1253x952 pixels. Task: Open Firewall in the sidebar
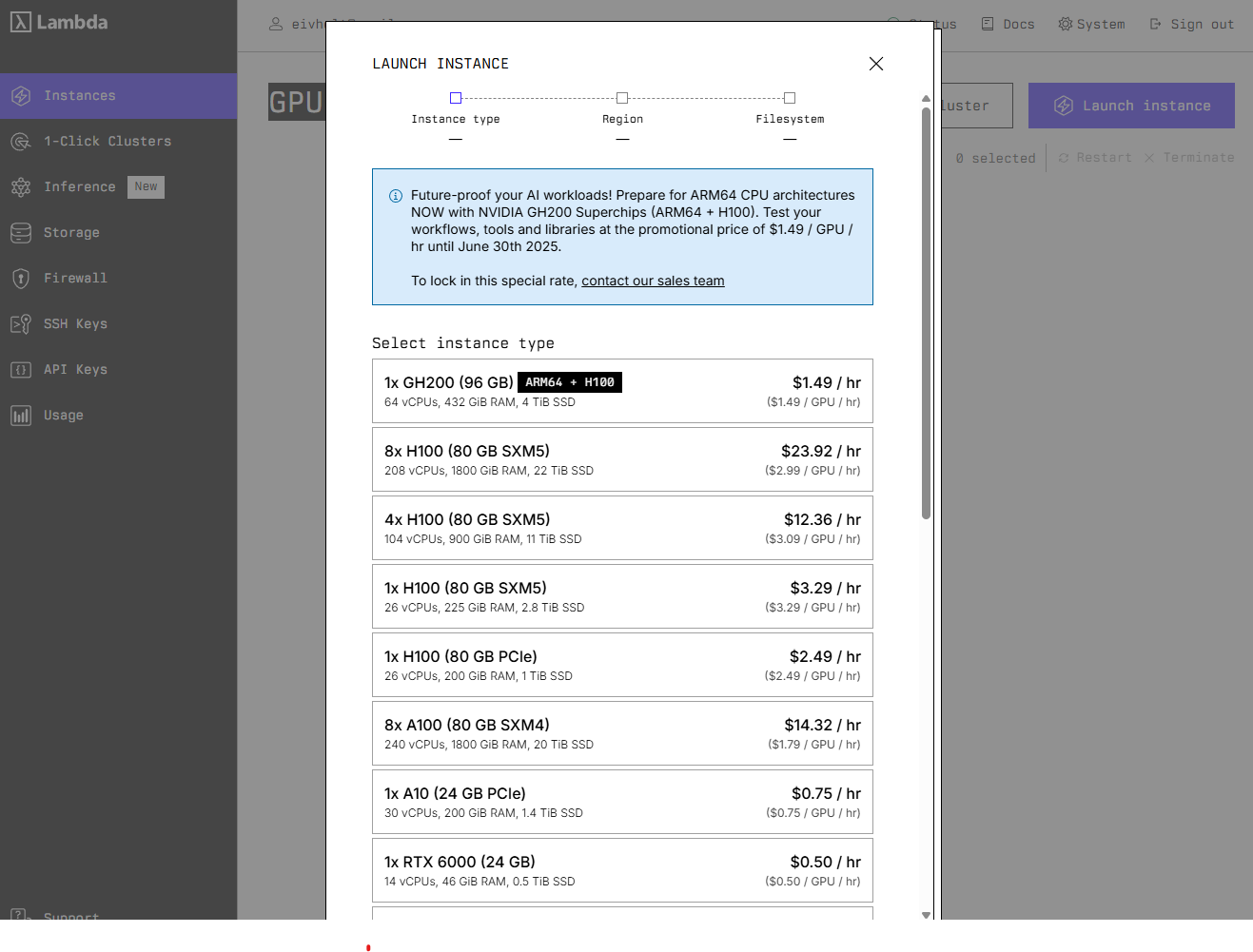click(118, 279)
